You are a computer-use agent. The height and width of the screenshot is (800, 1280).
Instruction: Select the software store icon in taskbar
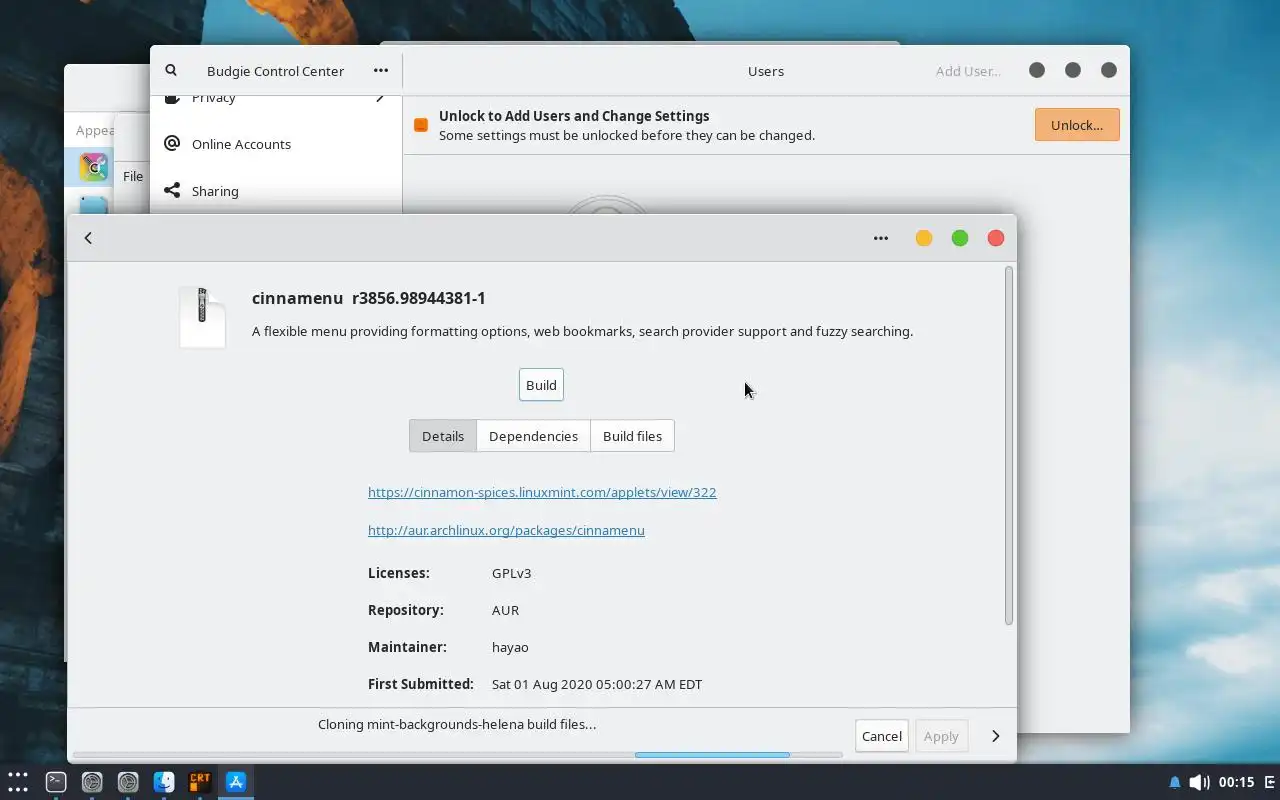(x=236, y=782)
